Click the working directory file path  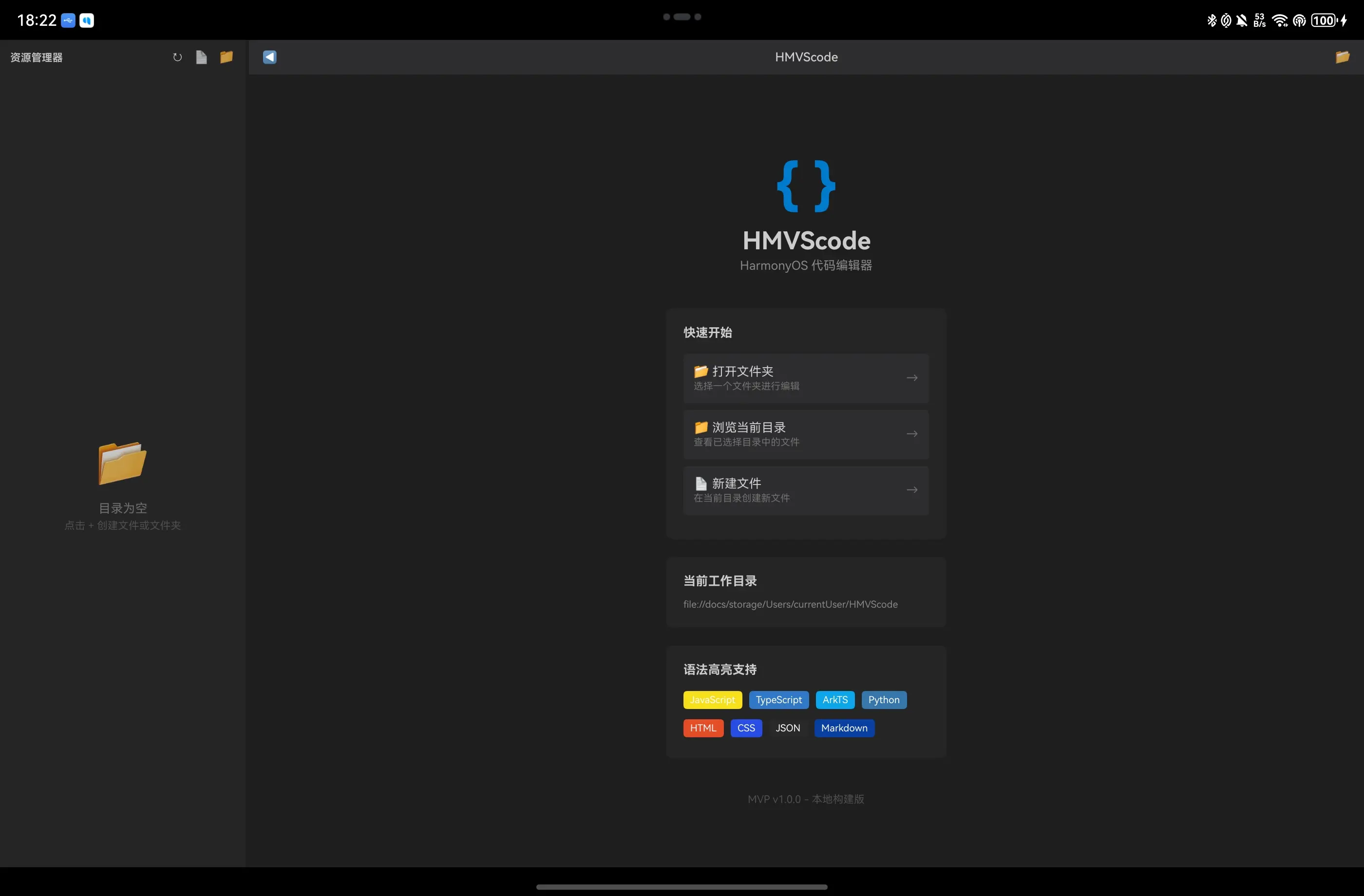790,604
